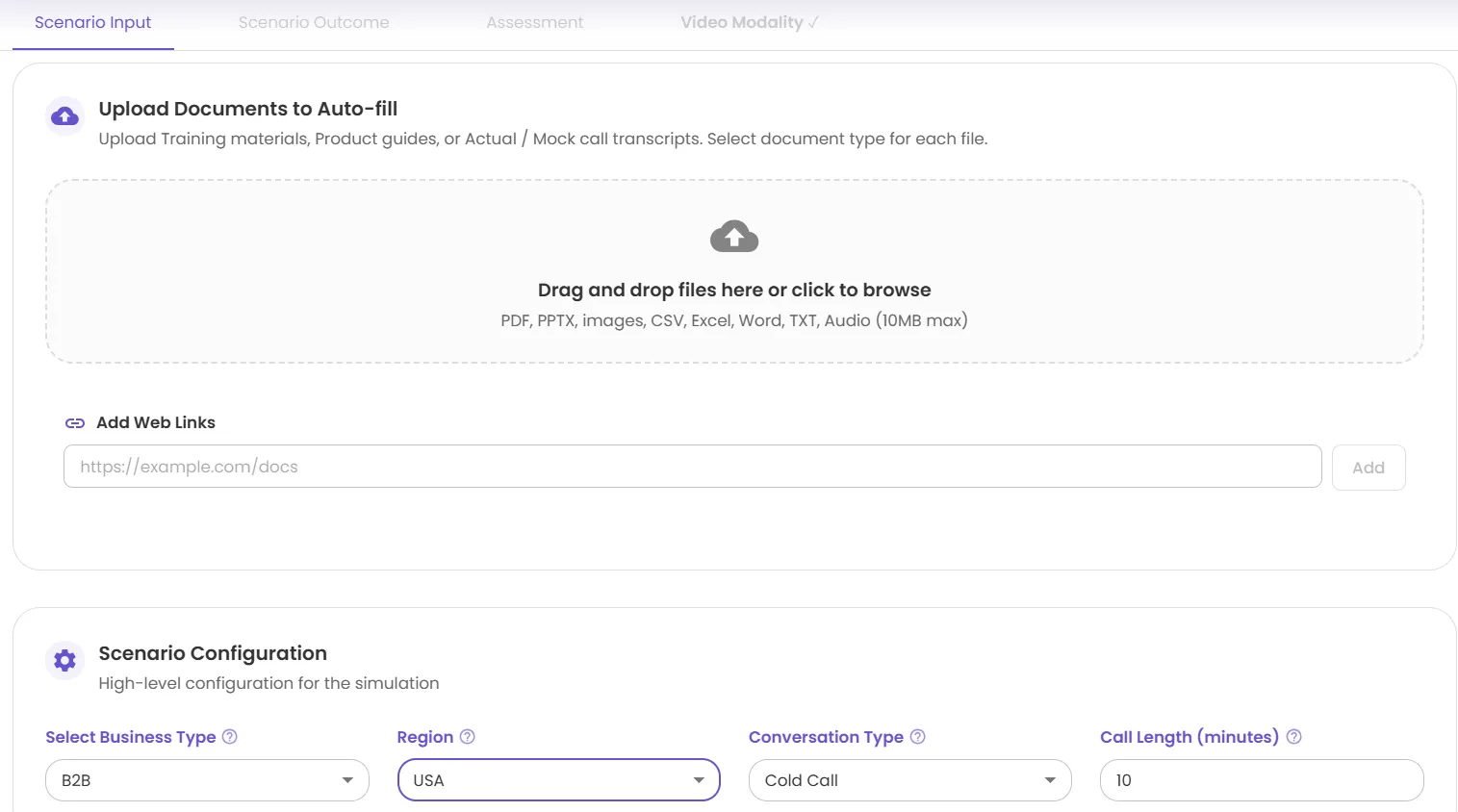The height and width of the screenshot is (812, 1458).
Task: Switch to the Scenario Input tab
Action: pos(92,23)
